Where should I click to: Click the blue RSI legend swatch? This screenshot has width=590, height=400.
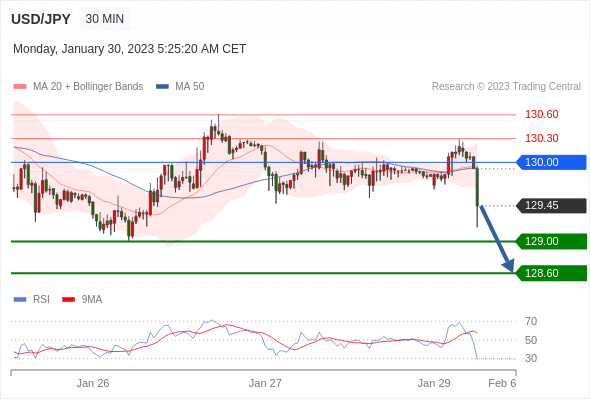[20, 300]
